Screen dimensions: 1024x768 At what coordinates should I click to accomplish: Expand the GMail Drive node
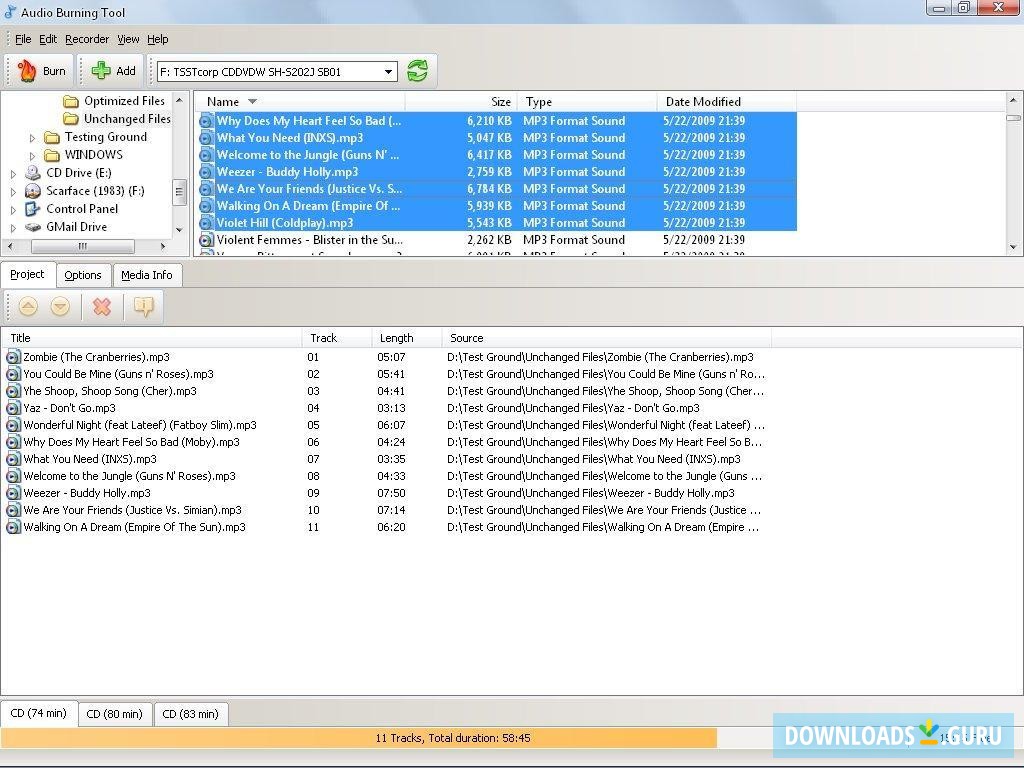(x=13, y=228)
